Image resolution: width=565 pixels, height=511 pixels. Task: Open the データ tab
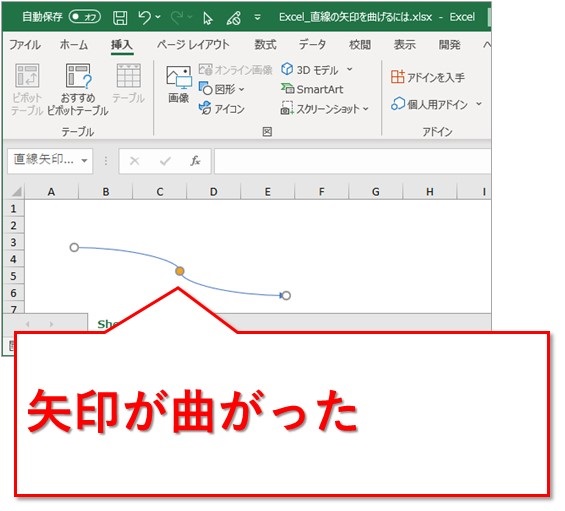coord(312,45)
